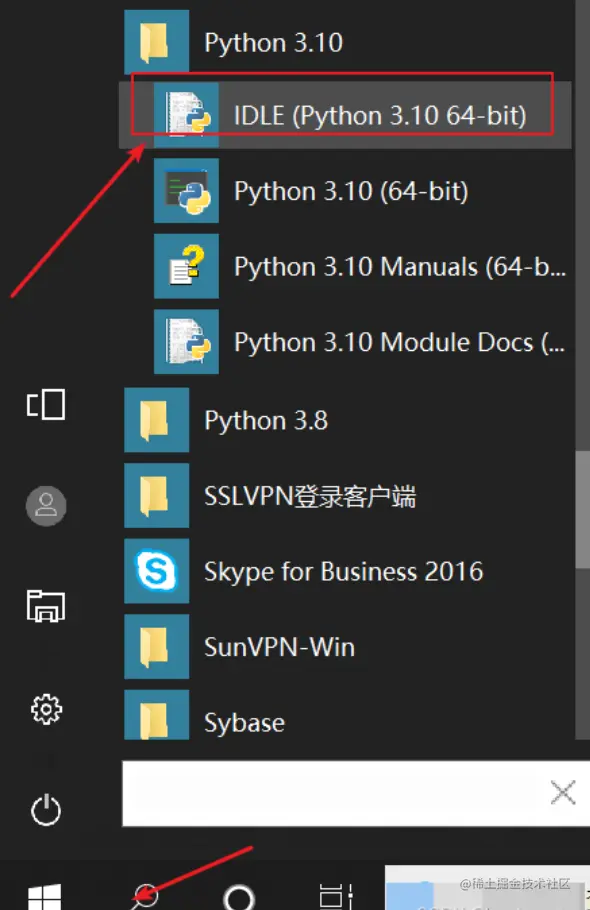Click the SunVPN-Win folder icon
Screen dimensions: 590x910
click(x=157, y=646)
